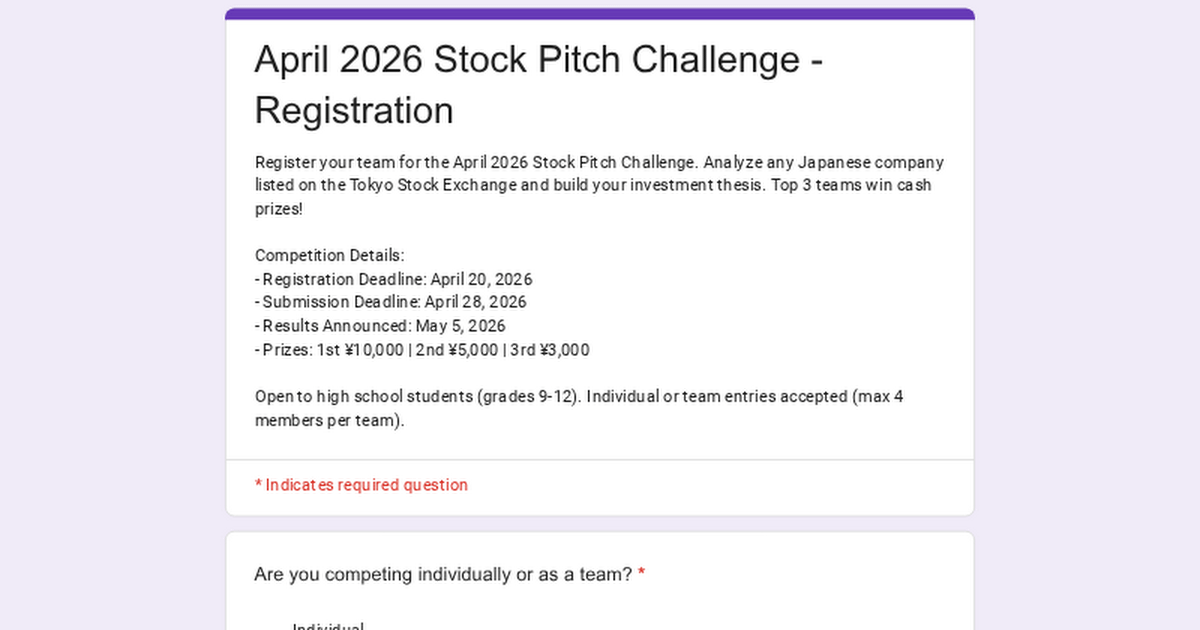Click the Indicates required question notice
Viewport: 1200px width, 630px height.
tap(361, 485)
